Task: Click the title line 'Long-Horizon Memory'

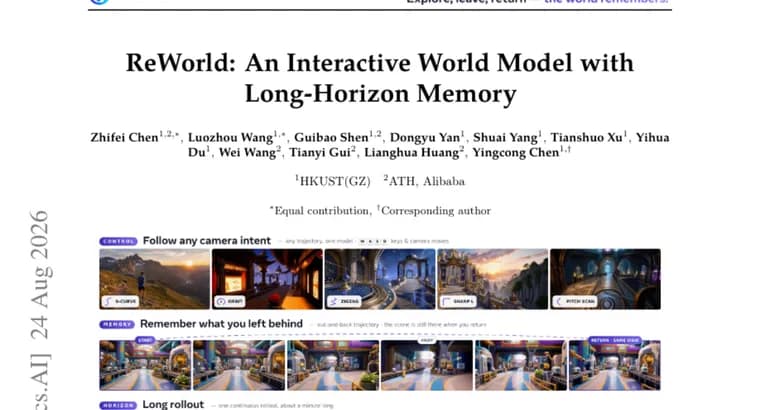Action: [380, 94]
